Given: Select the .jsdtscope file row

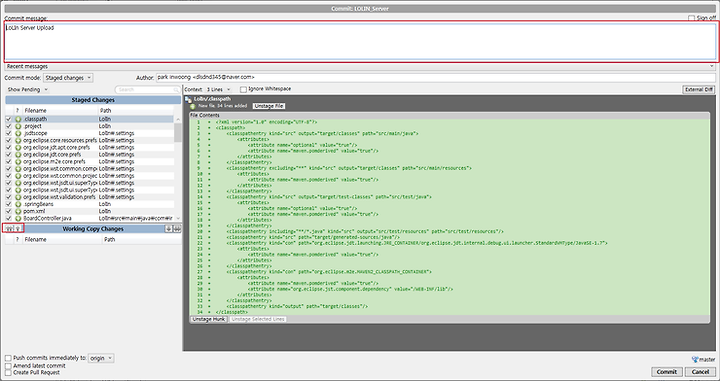Looking at the screenshot, I should tap(90, 133).
